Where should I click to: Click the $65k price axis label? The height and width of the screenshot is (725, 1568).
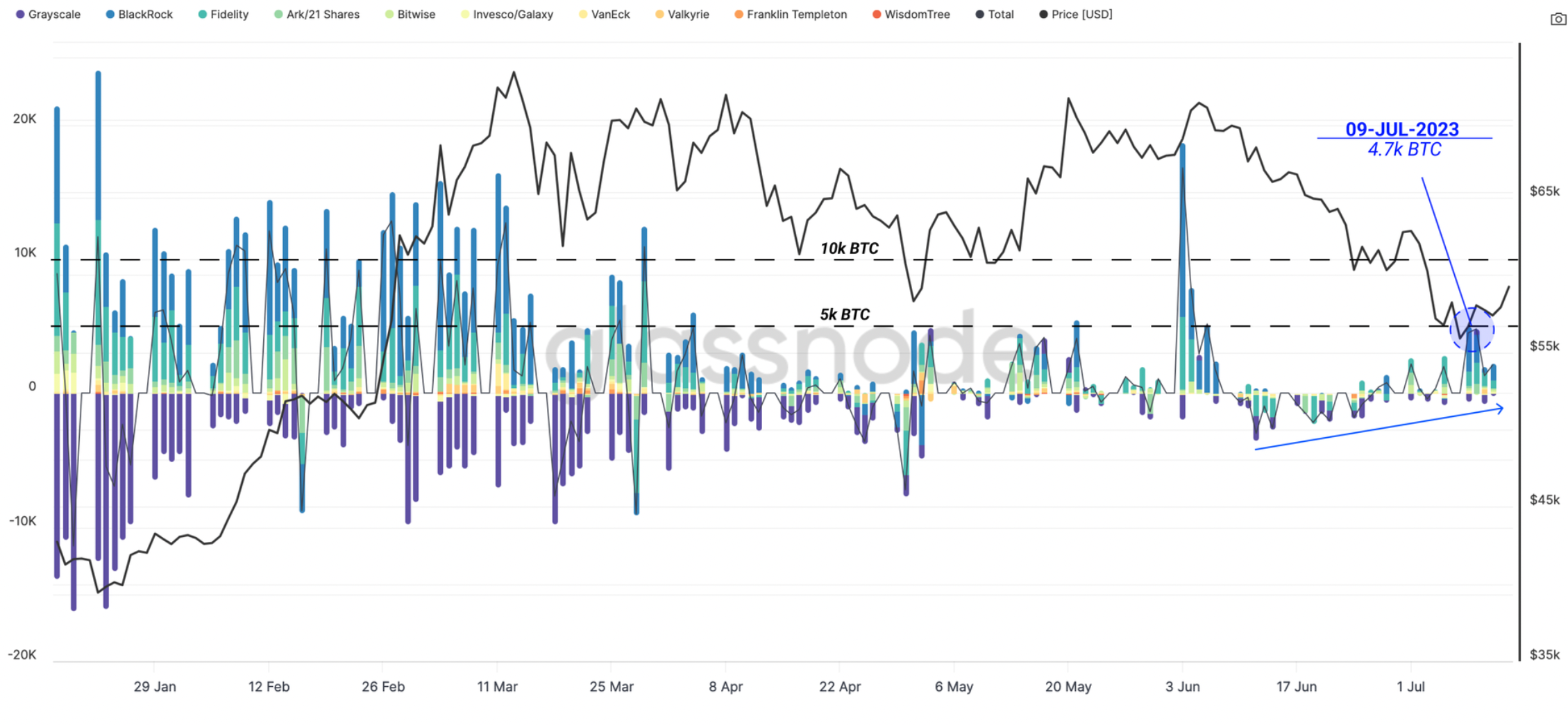coord(1544,191)
